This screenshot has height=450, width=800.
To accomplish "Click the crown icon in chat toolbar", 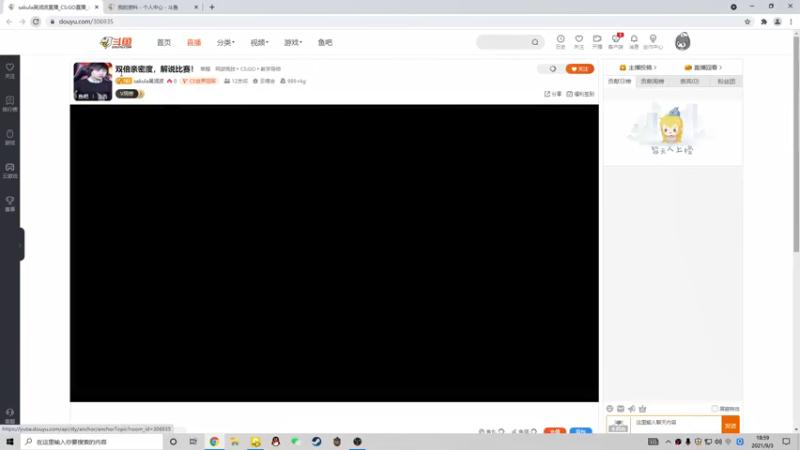I will tap(642, 409).
